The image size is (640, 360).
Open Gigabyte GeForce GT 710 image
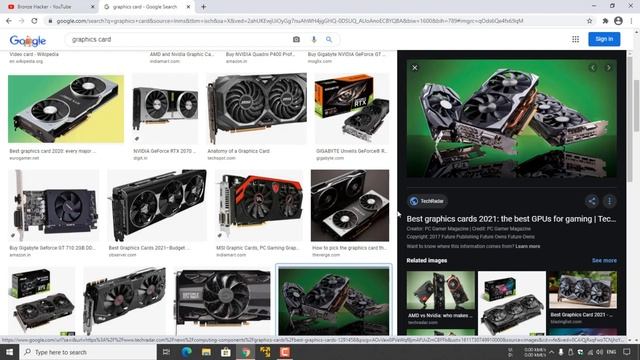(53, 205)
